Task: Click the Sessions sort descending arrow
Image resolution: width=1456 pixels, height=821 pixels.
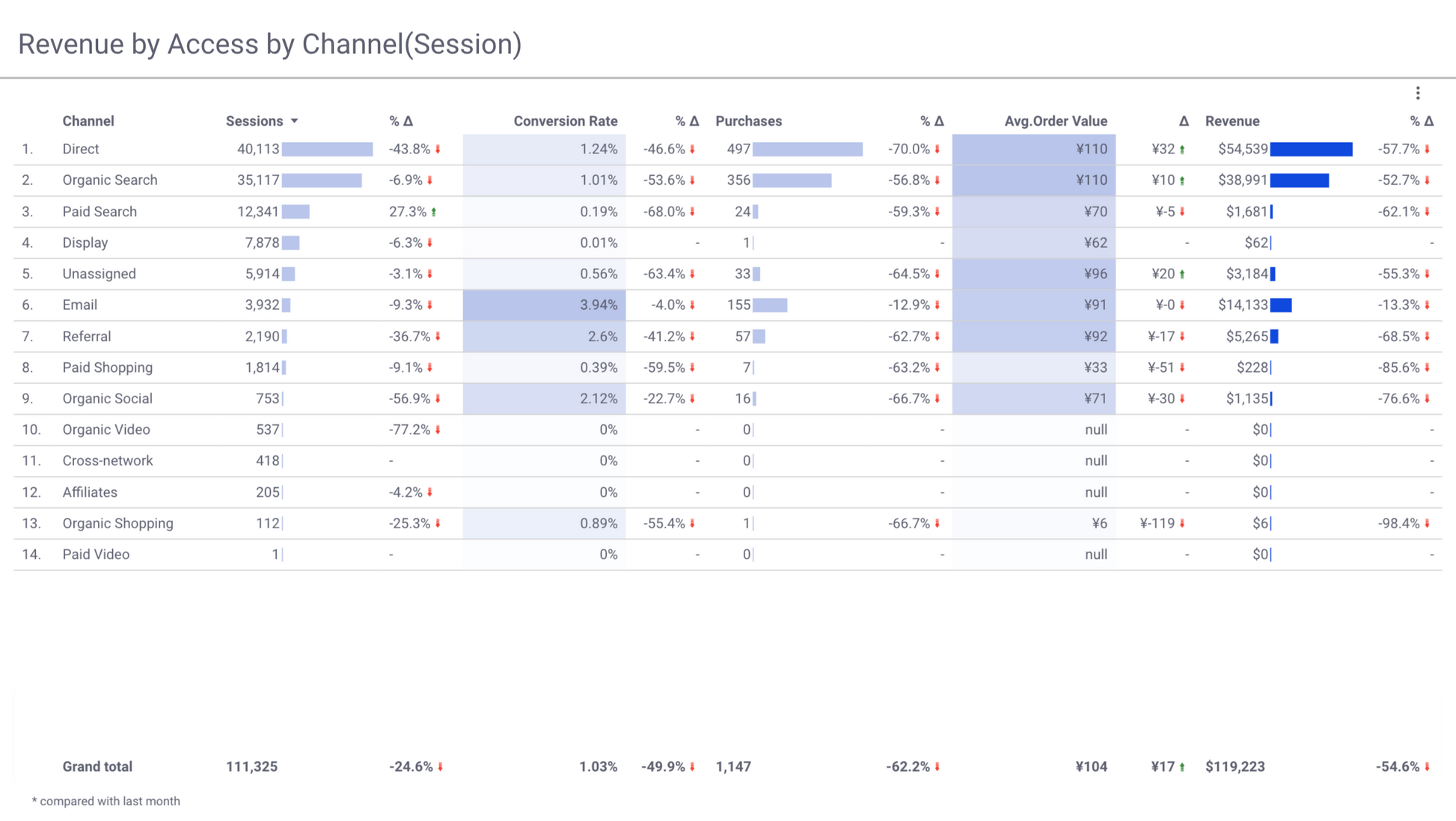Action: point(295,121)
